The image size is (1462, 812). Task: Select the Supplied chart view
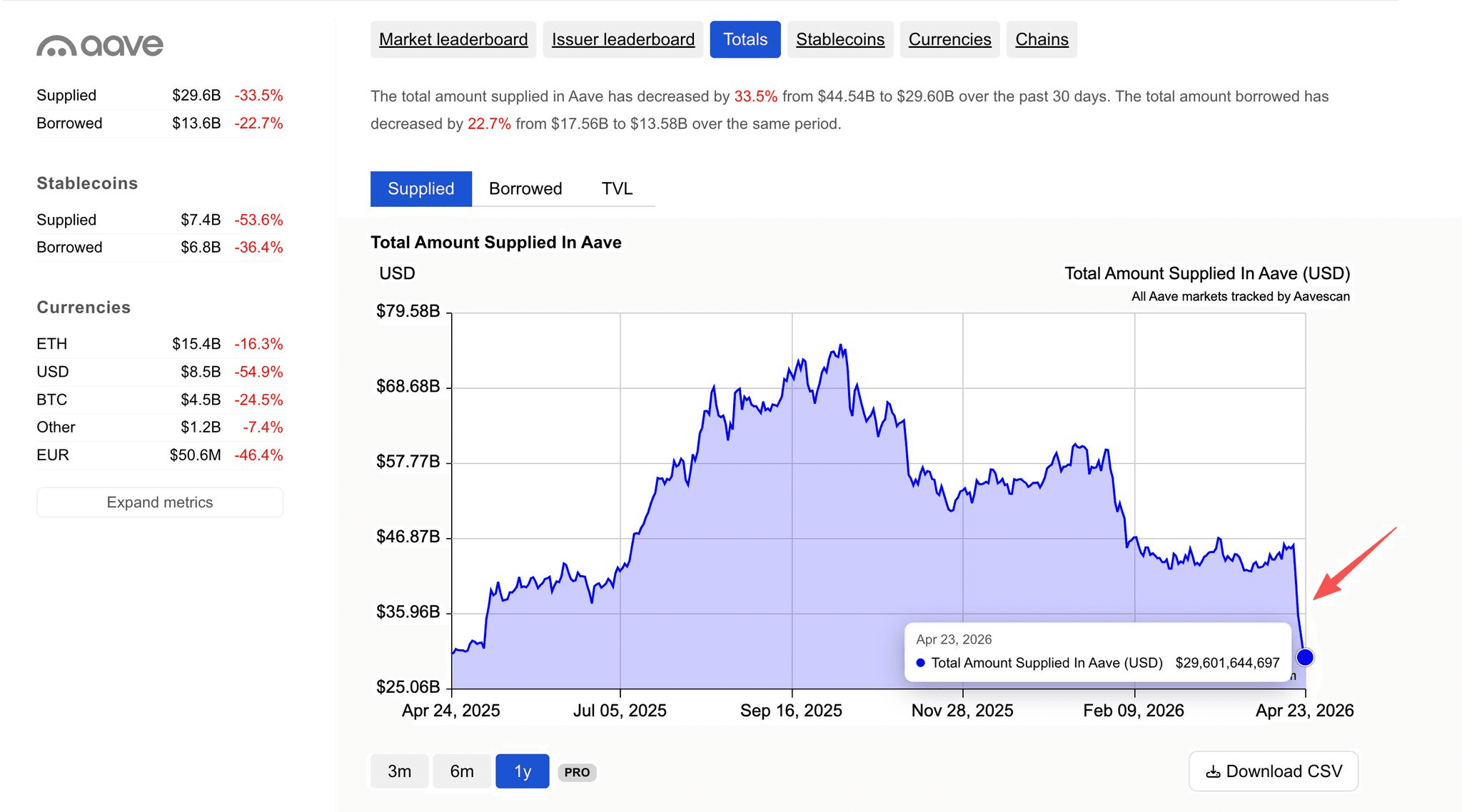(420, 188)
